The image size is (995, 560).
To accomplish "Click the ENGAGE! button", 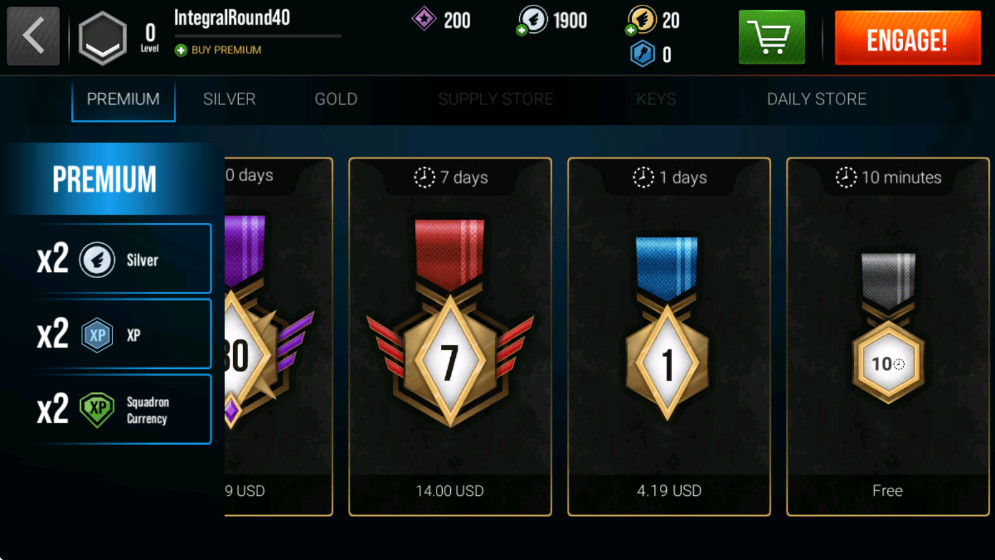I will 907,38.
